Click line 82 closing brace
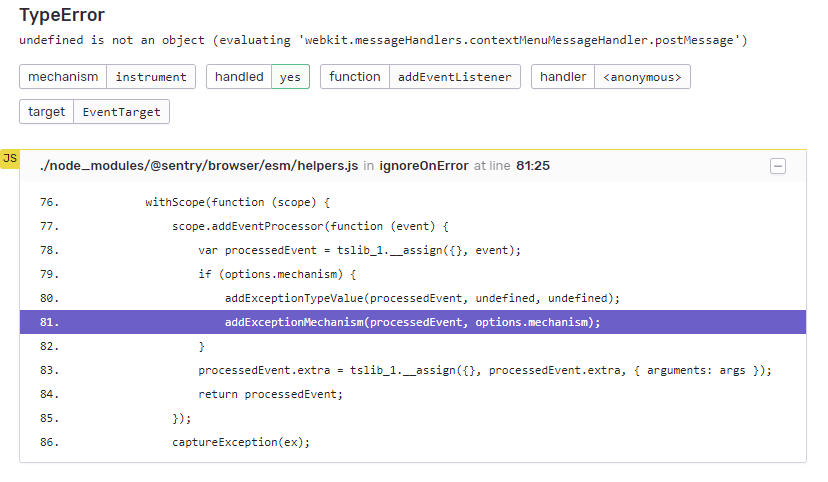The width and height of the screenshot is (828, 482). 413,346
